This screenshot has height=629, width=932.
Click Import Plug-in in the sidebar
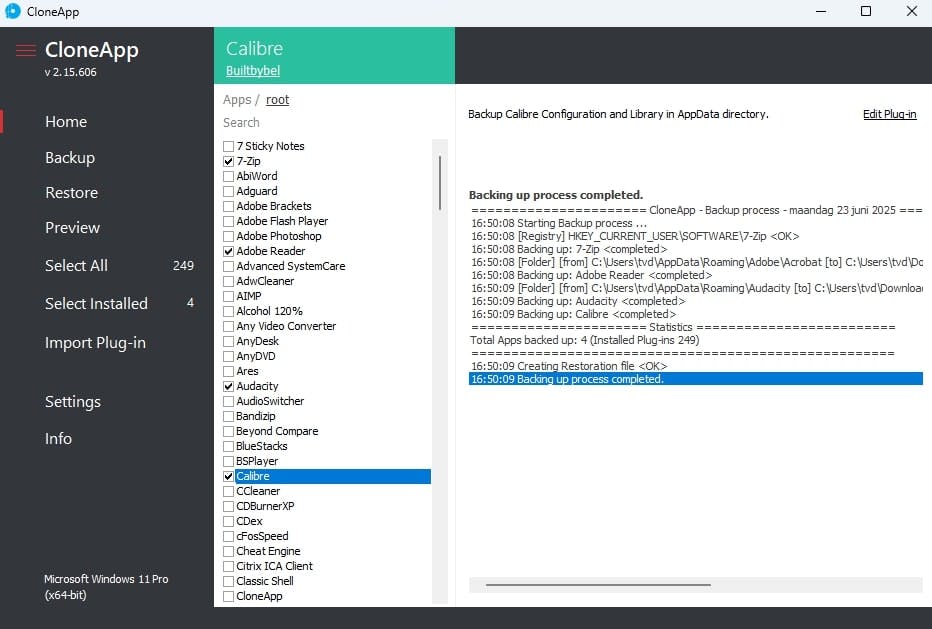coord(95,343)
